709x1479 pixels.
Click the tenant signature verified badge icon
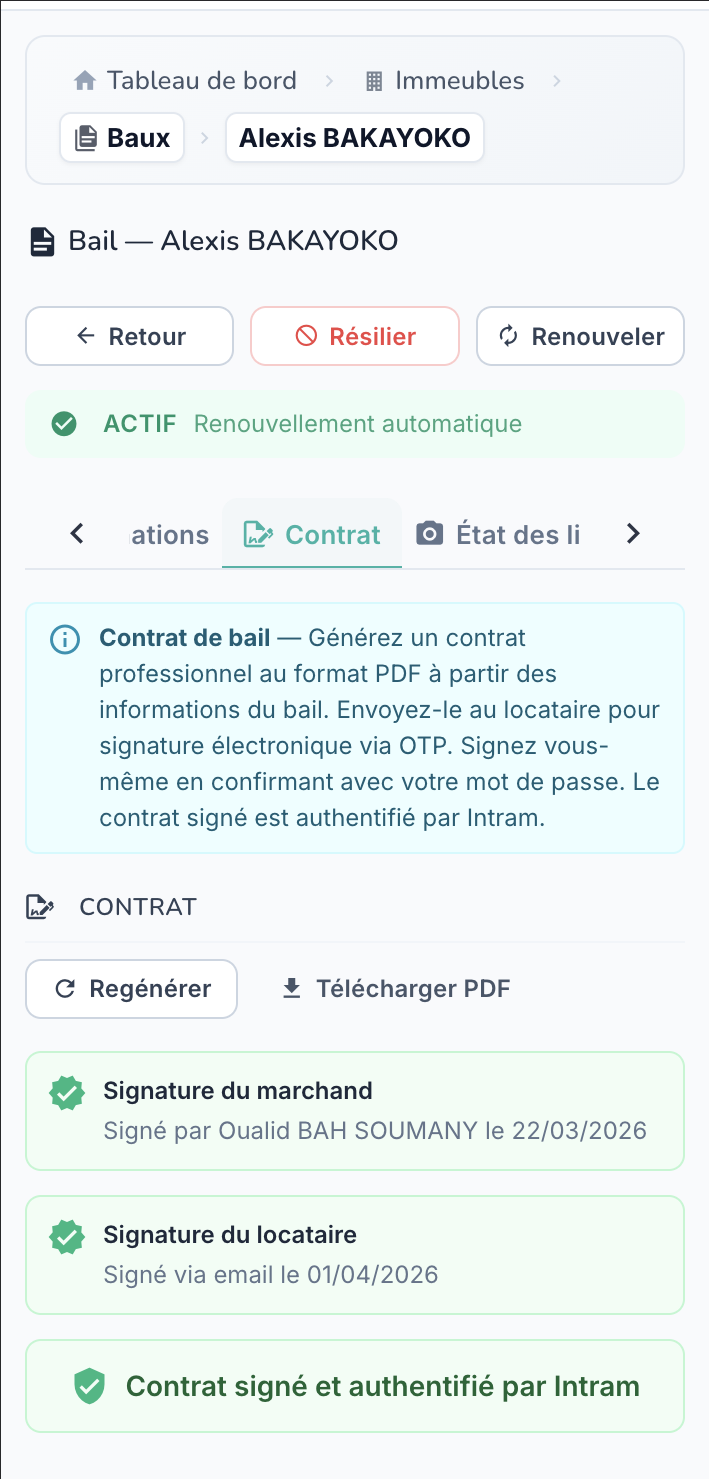click(67, 1237)
